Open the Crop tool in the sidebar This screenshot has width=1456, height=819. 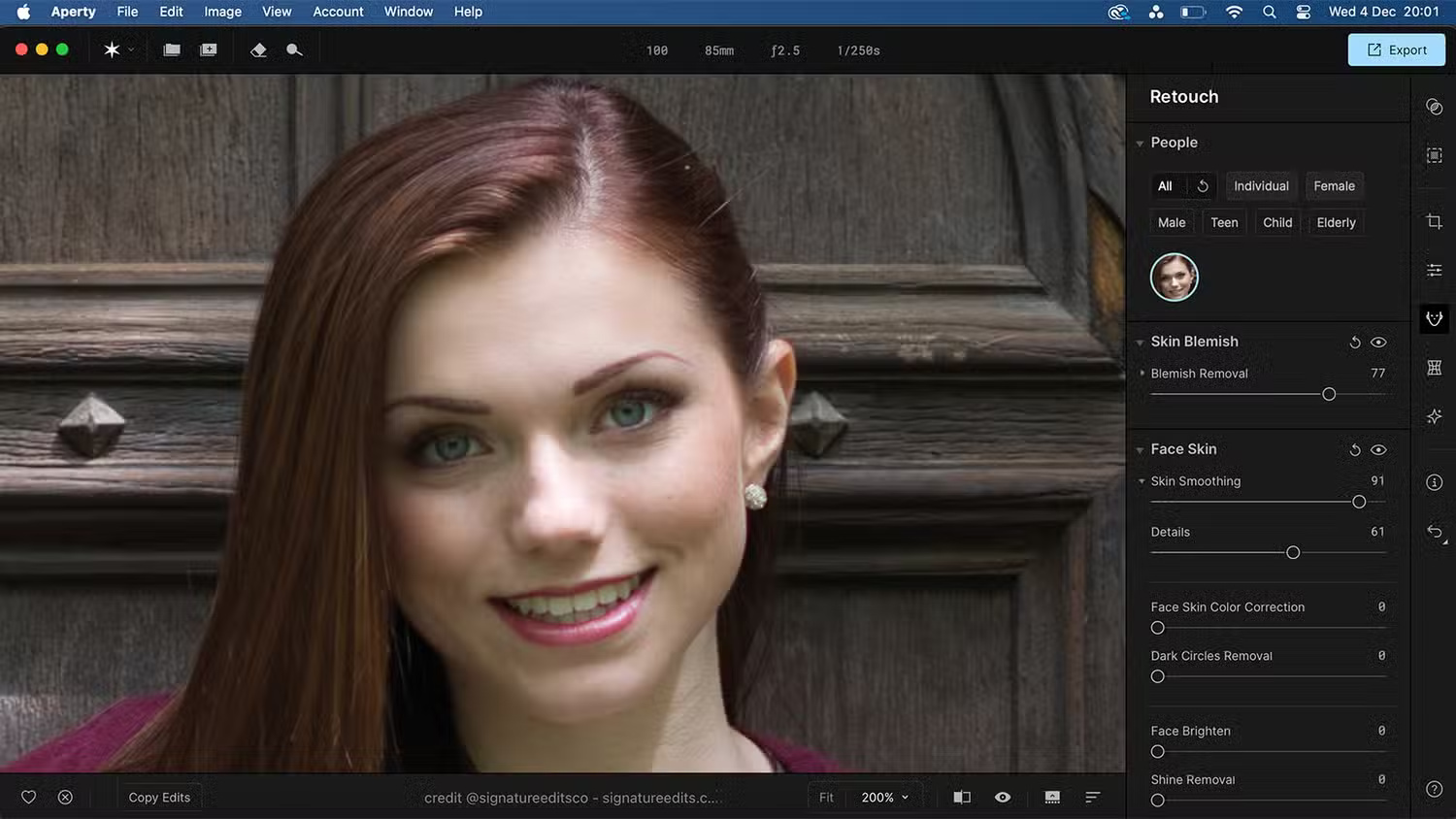point(1434,222)
